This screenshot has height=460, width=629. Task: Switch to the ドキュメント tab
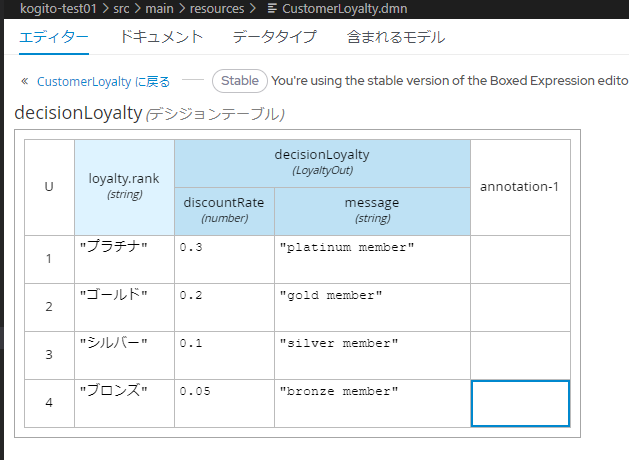[161, 37]
